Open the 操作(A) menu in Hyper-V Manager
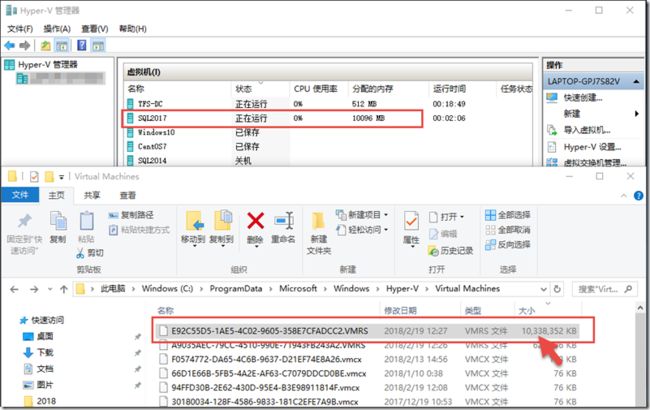This screenshot has width=650, height=410. [57, 29]
